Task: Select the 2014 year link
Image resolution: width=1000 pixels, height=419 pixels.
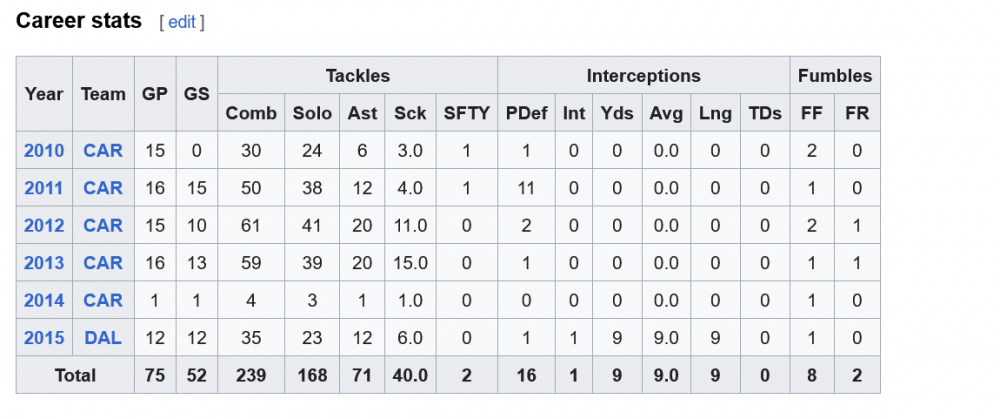Action: [x=44, y=300]
